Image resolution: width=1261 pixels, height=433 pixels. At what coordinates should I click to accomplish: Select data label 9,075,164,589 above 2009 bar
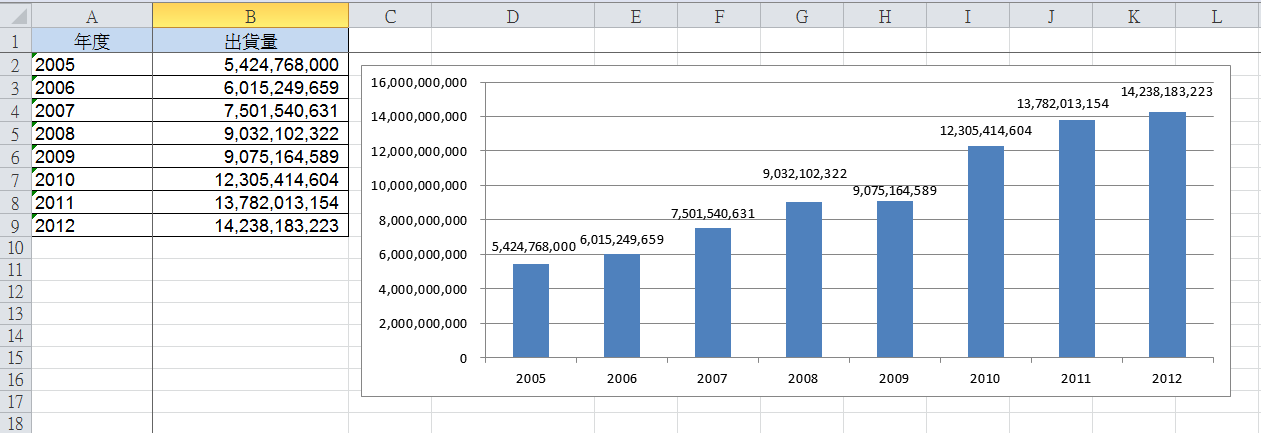pos(895,190)
